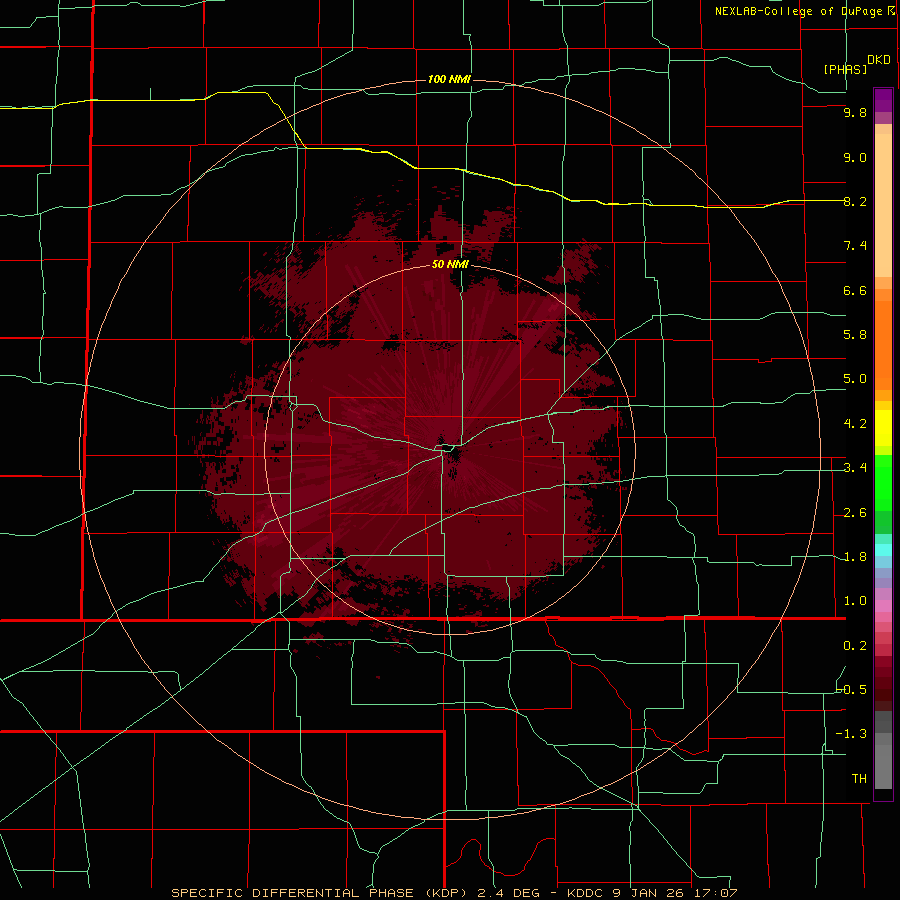Pick the cyan segment of the color scale
Viewport: 900px width, 900px height.
tap(883, 550)
